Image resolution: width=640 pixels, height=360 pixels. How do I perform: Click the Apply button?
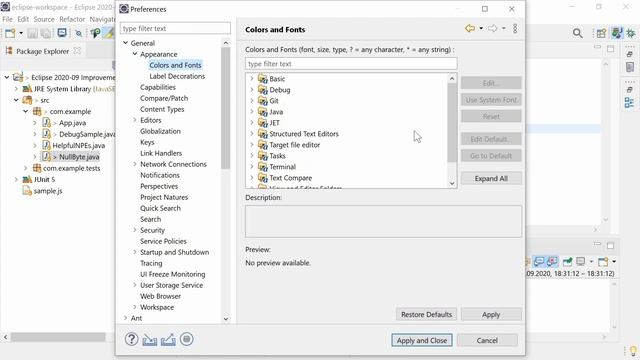pyautogui.click(x=491, y=315)
